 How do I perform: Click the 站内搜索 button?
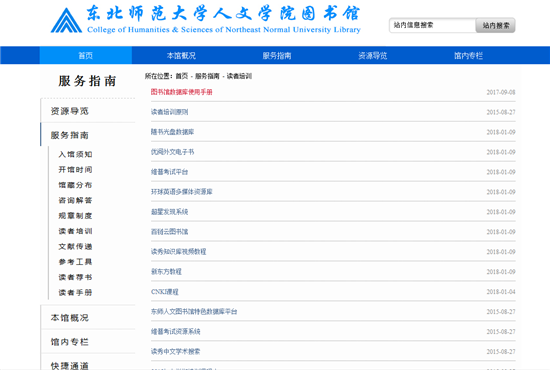click(x=495, y=25)
